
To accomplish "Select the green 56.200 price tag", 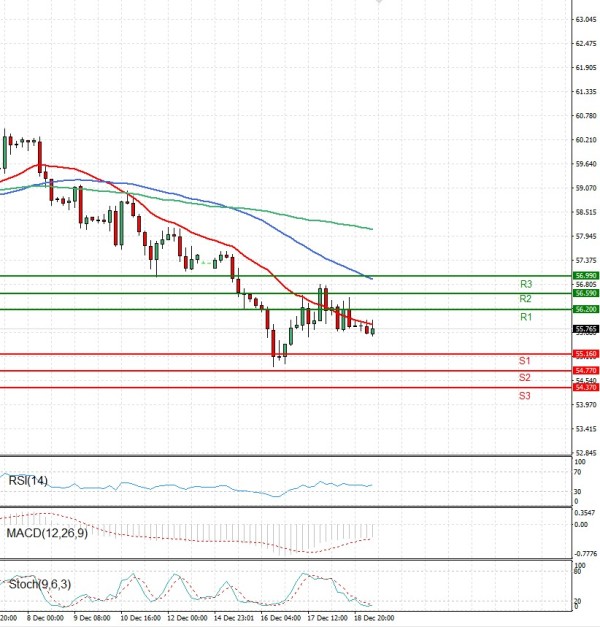I will coord(585,310).
